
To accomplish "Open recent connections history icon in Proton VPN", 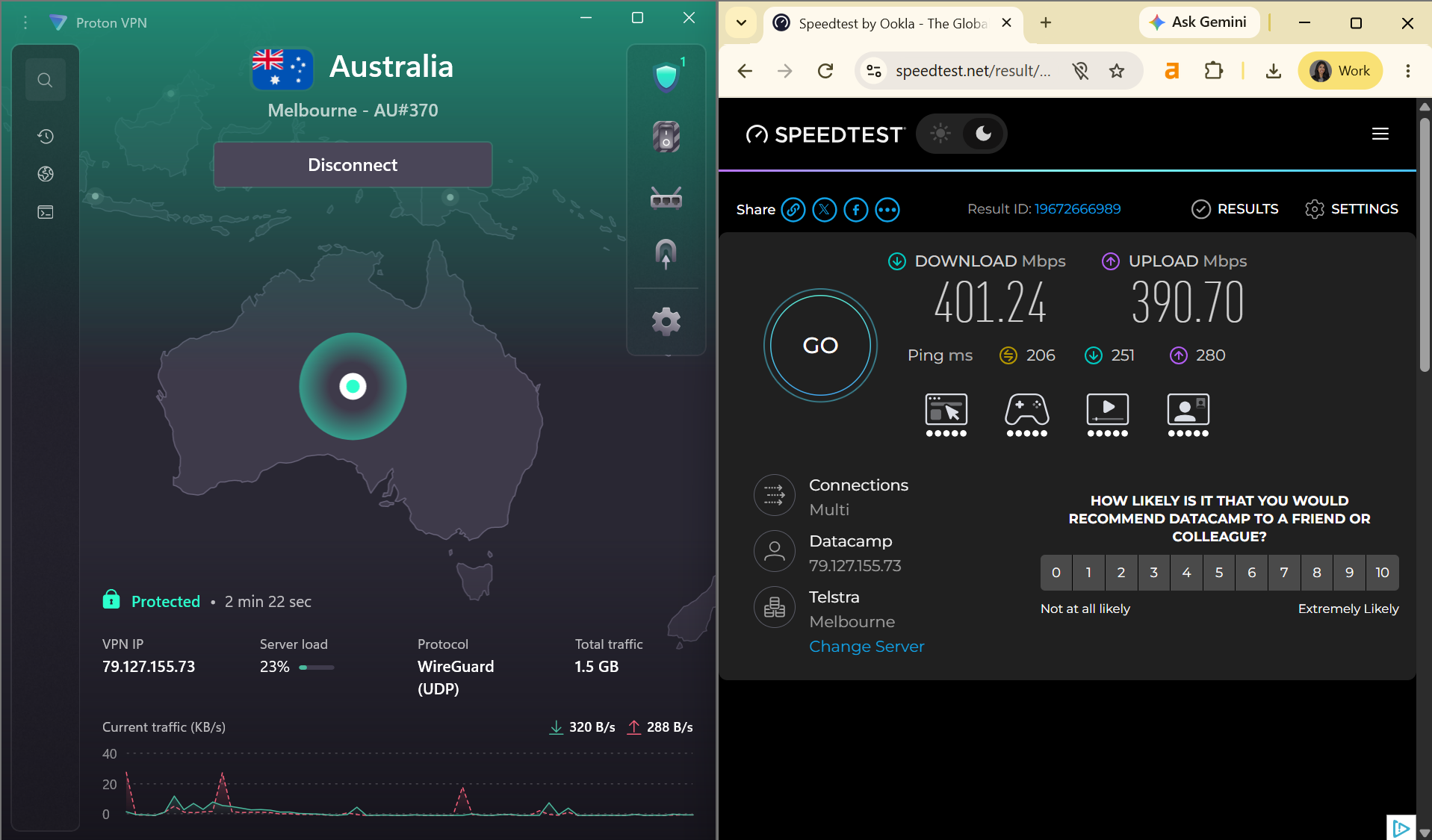I will click(x=46, y=136).
